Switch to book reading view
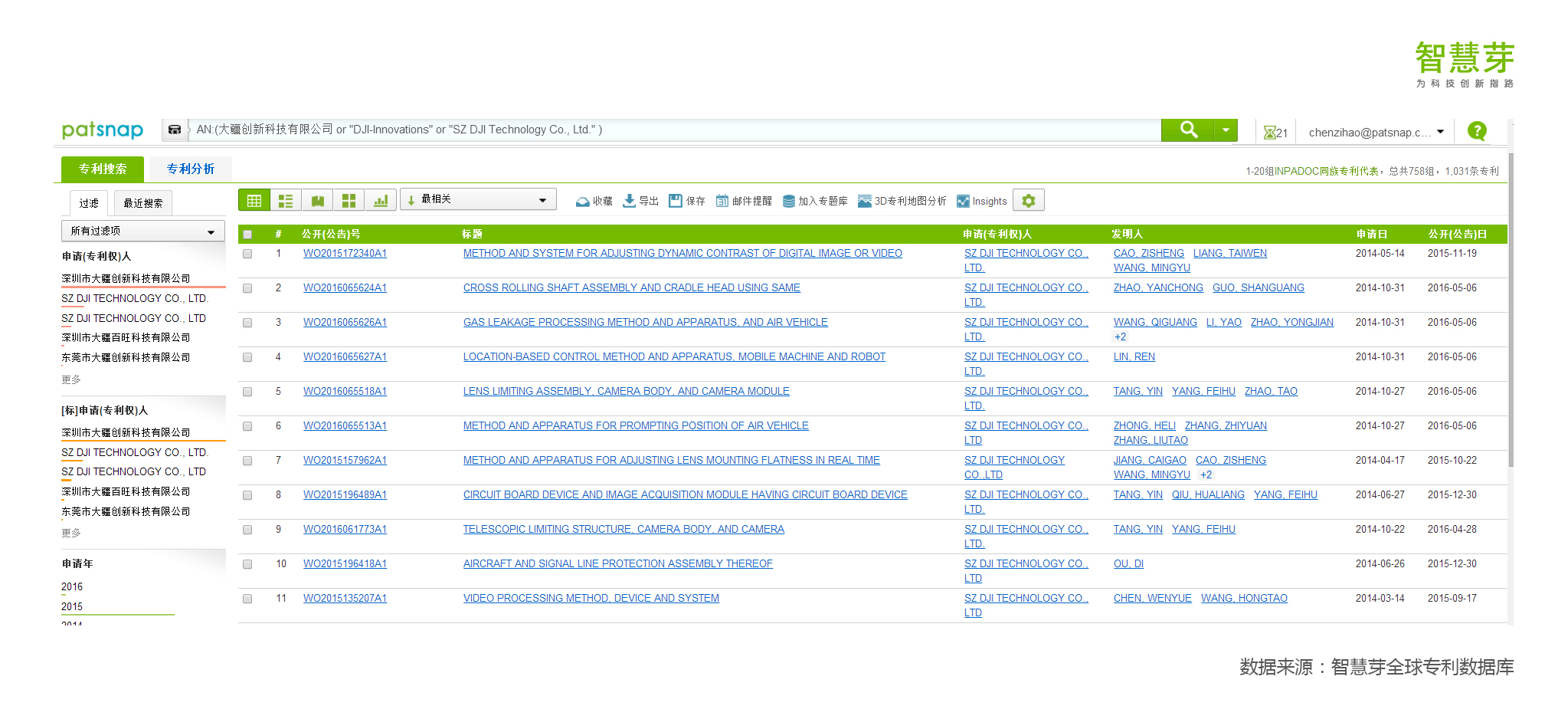Image resolution: width=1568 pixels, height=719 pixels. (x=317, y=200)
